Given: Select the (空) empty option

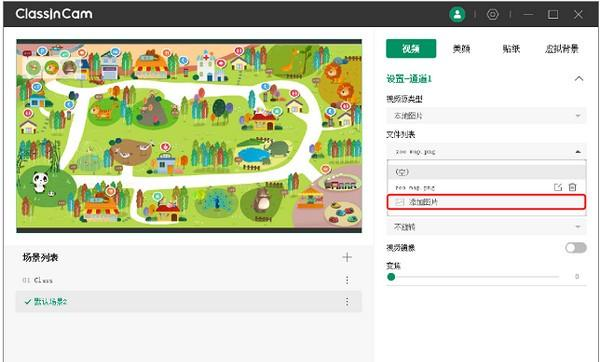Looking at the screenshot, I should [486, 172].
